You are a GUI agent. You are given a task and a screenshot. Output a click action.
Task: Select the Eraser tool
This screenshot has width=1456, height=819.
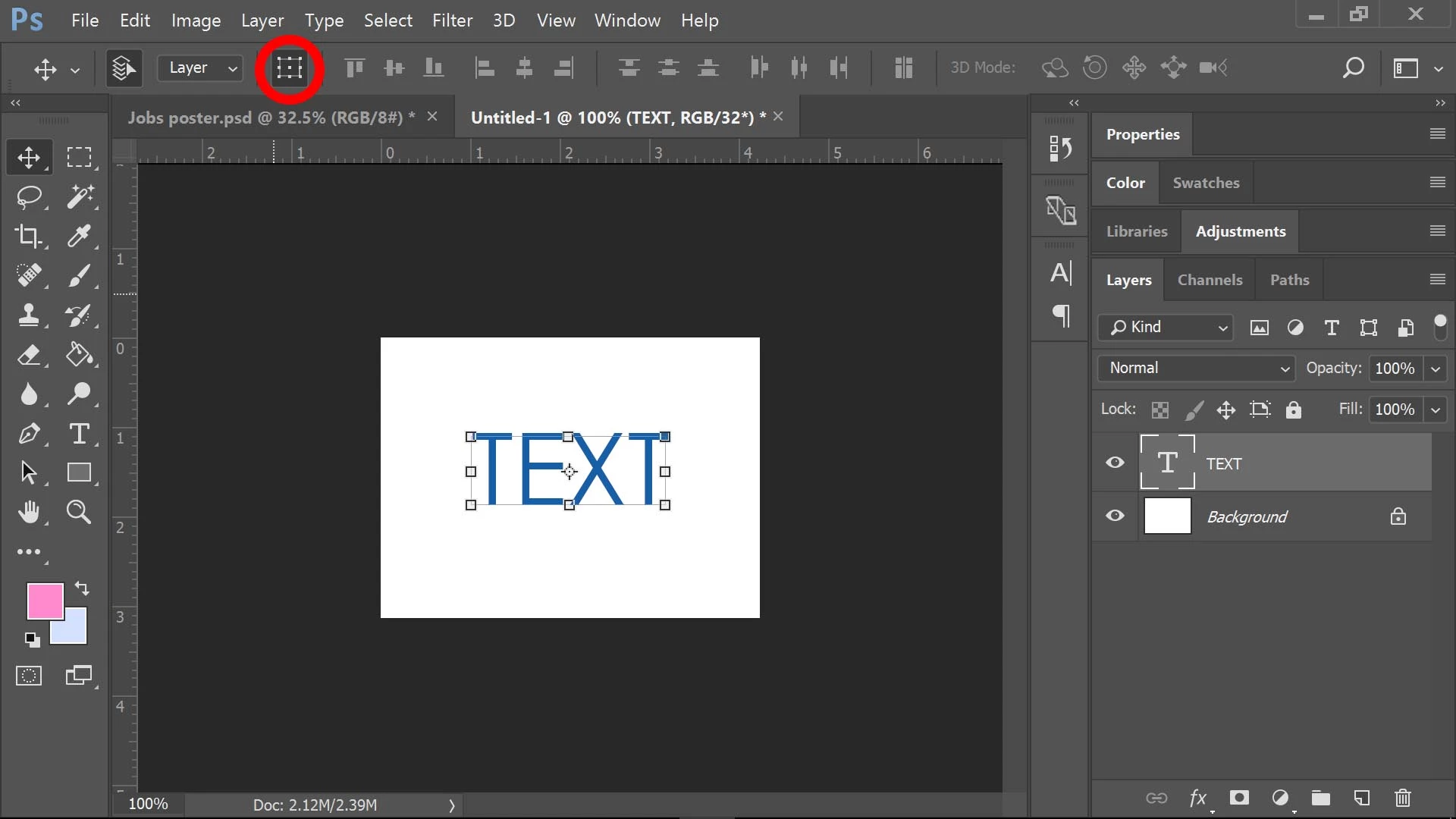click(29, 355)
